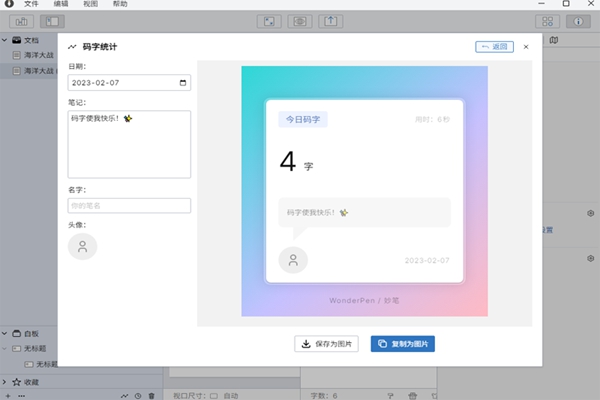Click the 笔记 text area
Viewport: 600px width, 400px height.
click(129, 144)
